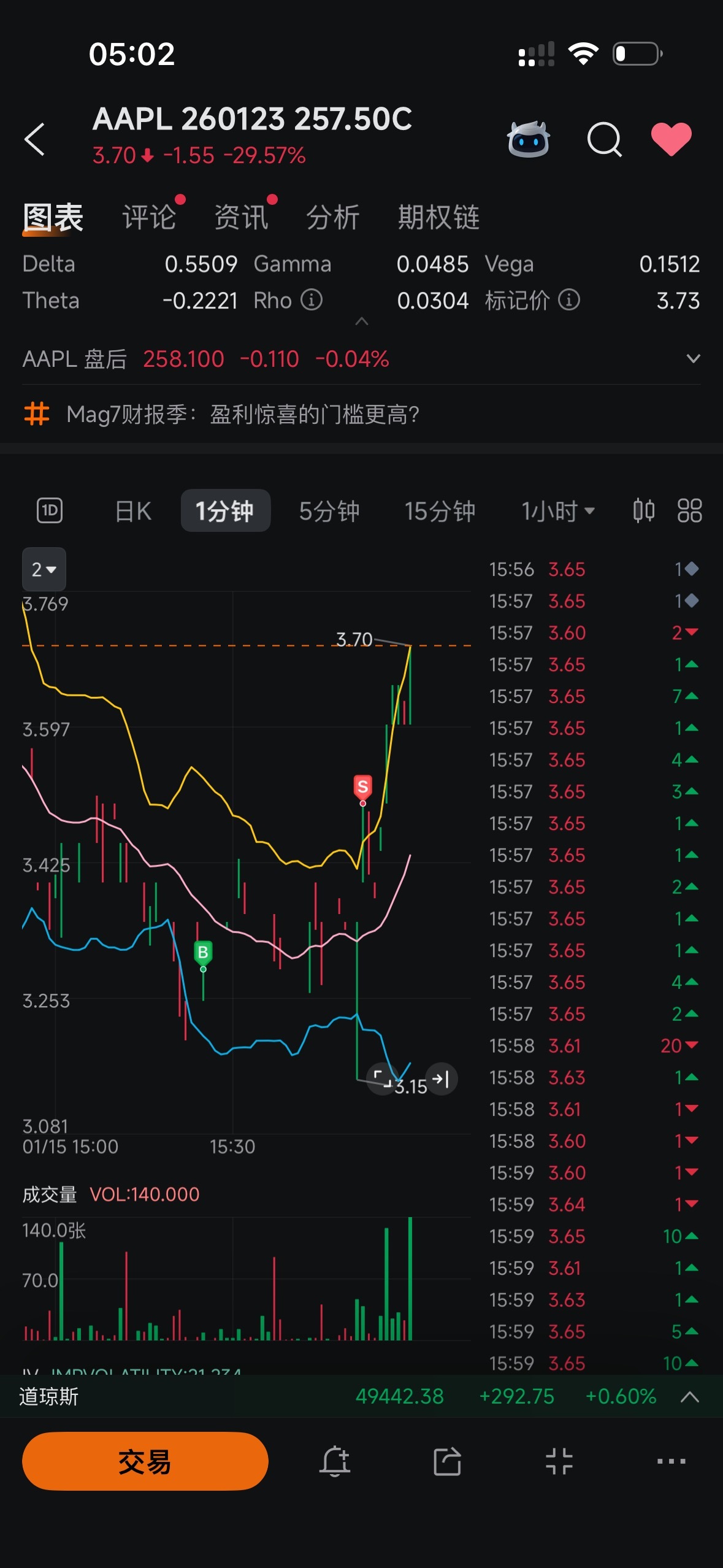Show 标记价 info tooltip

point(569,300)
